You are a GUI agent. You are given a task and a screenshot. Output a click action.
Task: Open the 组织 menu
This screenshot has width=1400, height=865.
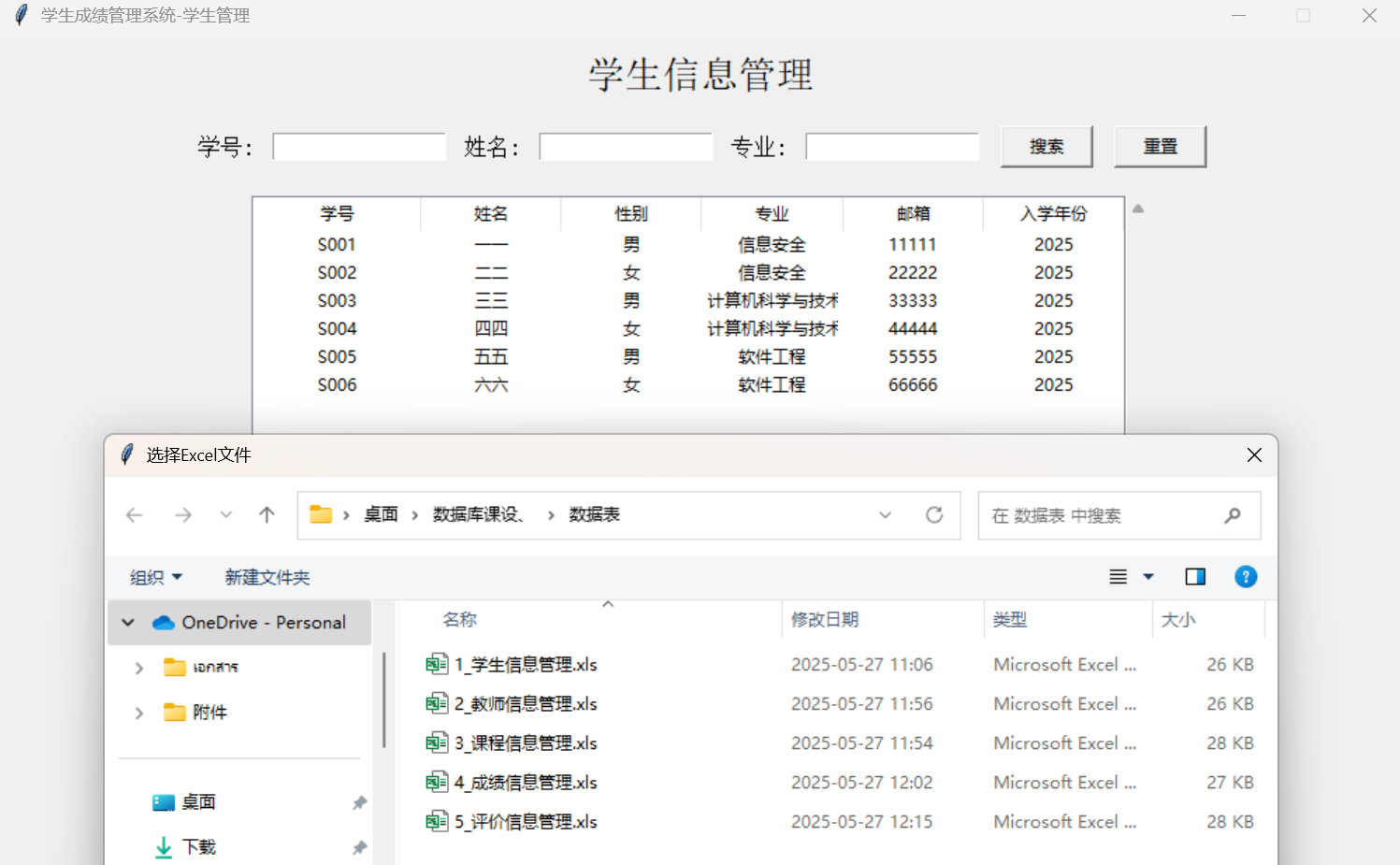(x=155, y=577)
